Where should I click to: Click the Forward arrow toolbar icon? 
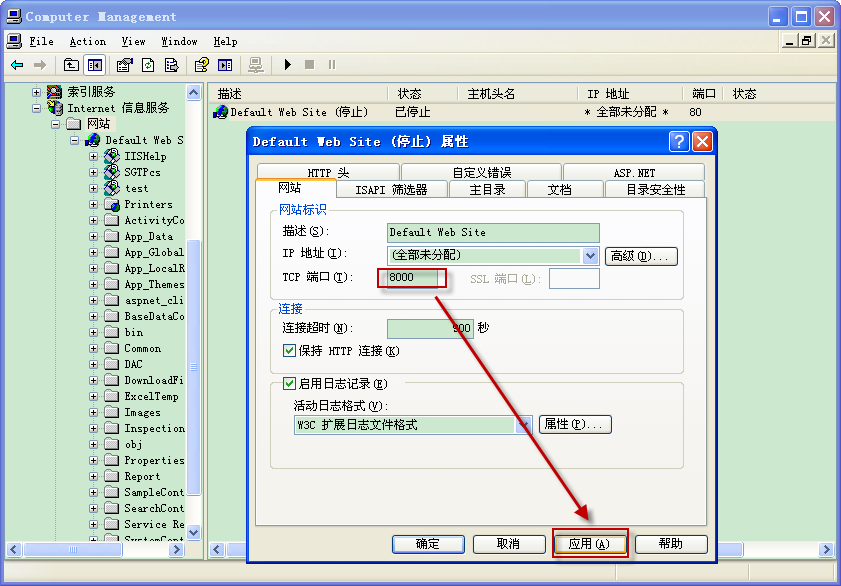pyautogui.click(x=40, y=65)
